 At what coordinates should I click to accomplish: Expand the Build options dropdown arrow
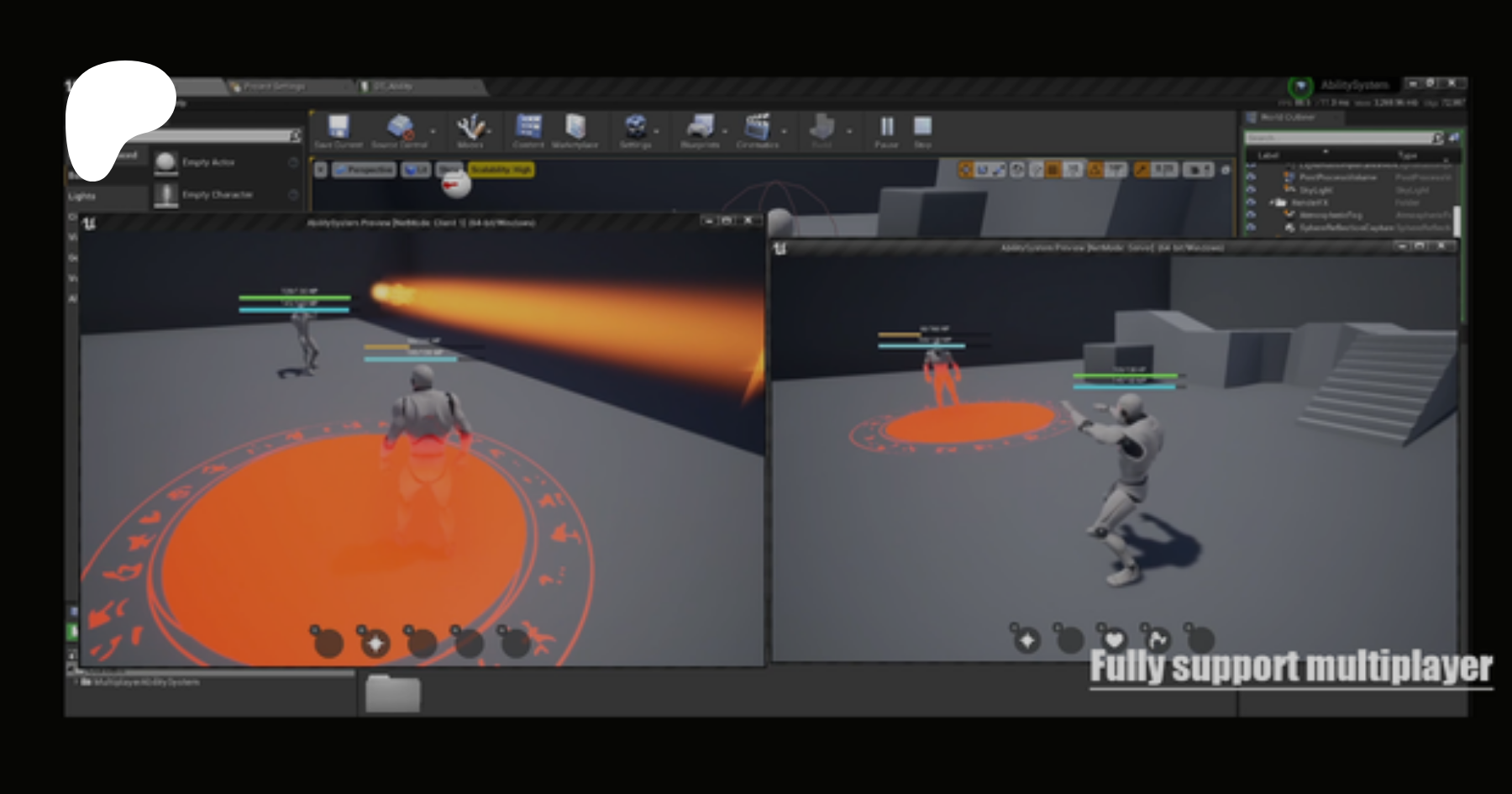coord(849,131)
